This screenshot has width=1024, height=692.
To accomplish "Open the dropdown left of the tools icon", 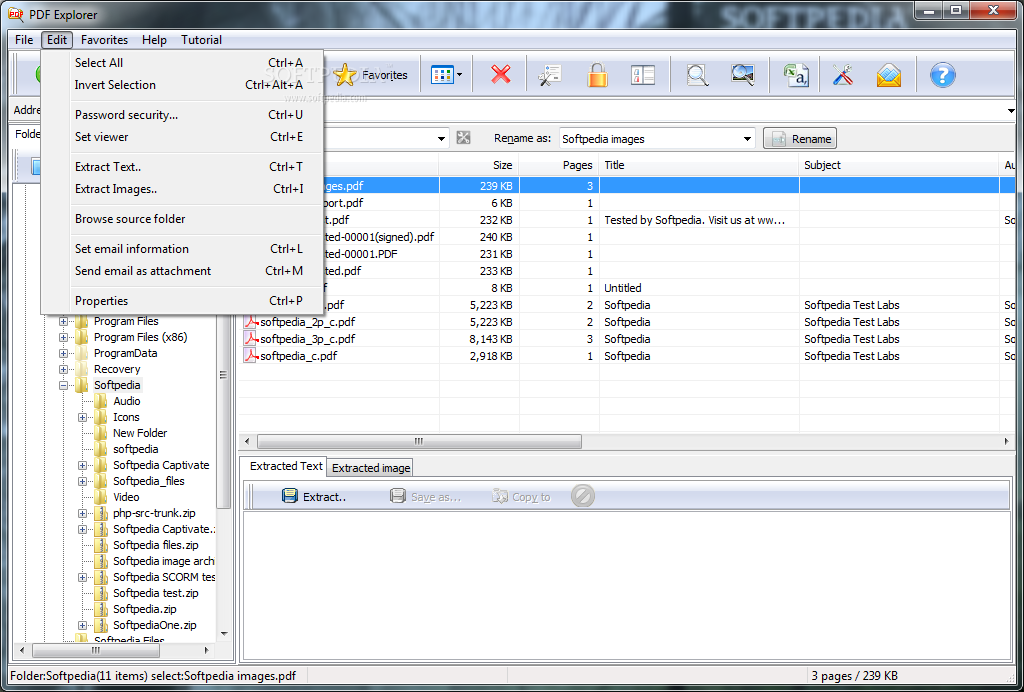I will (442, 139).
